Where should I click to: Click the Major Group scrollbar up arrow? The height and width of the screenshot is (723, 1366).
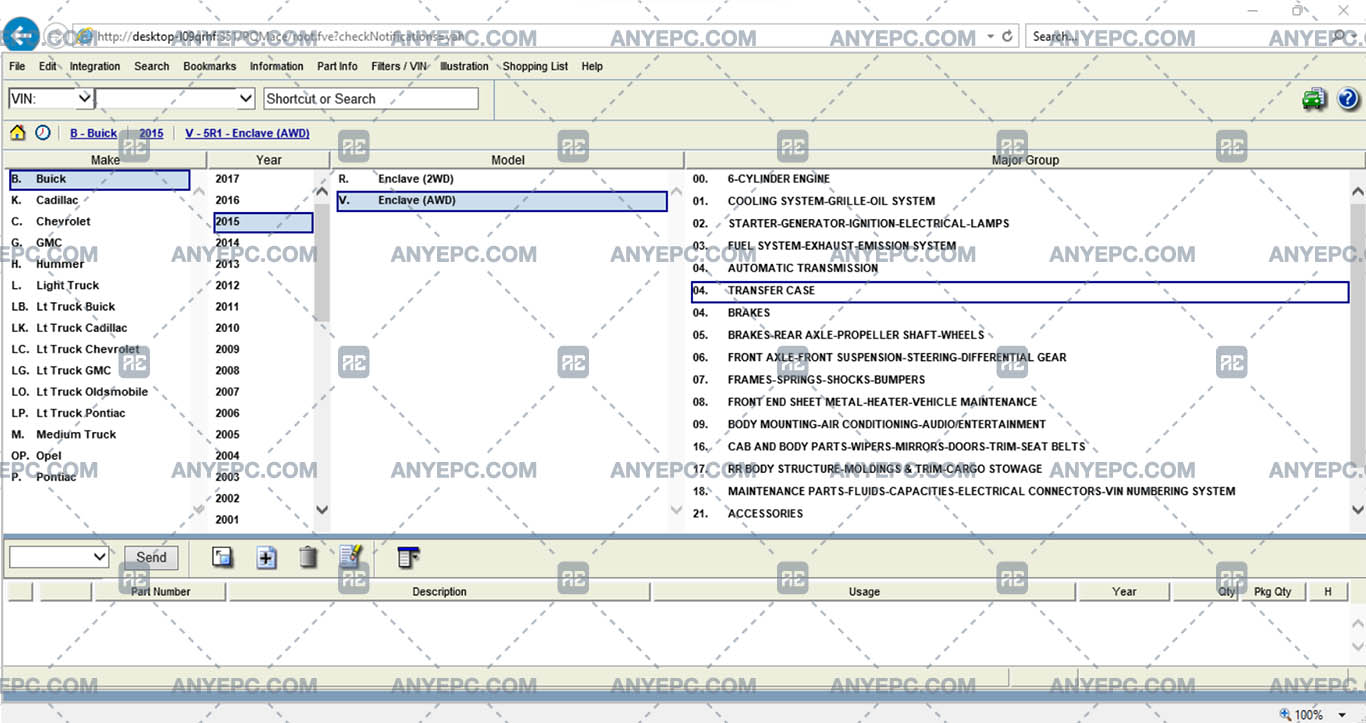click(x=1357, y=192)
